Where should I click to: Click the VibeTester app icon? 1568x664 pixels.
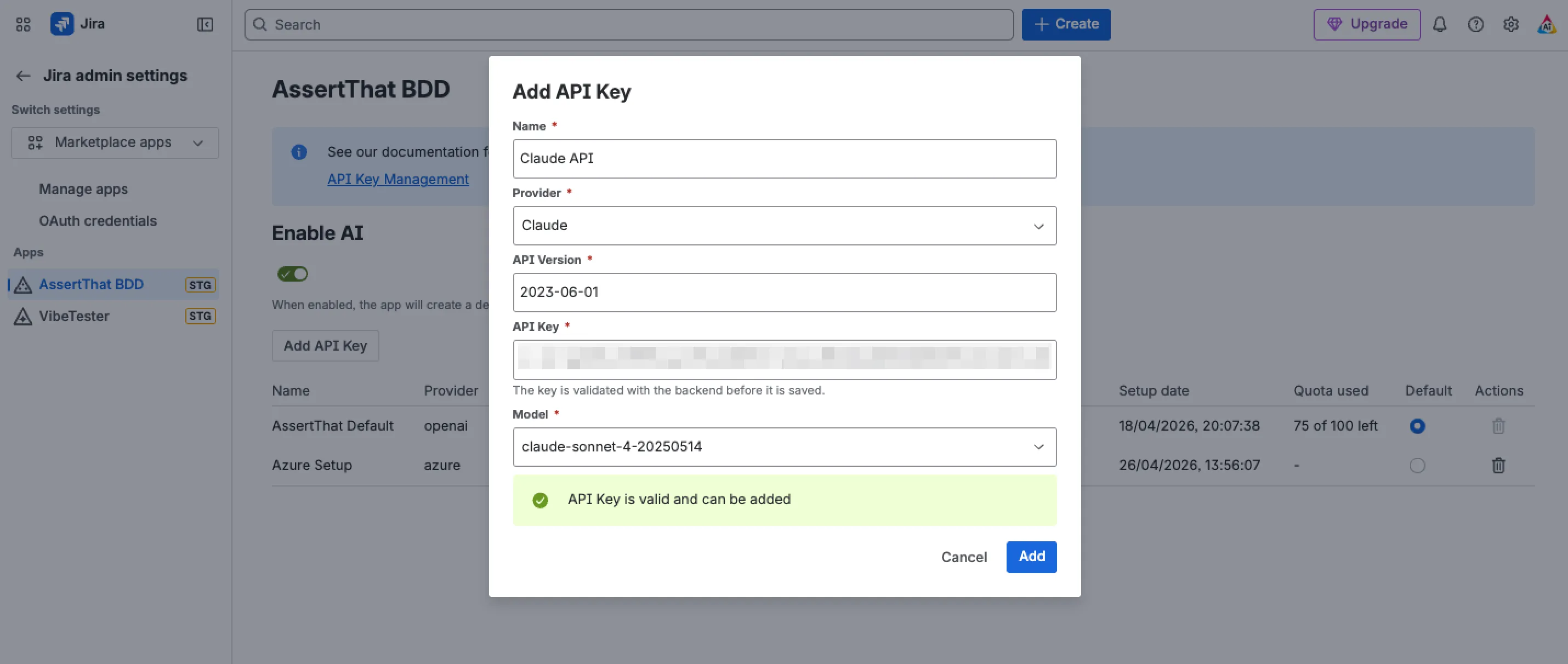[x=23, y=316]
